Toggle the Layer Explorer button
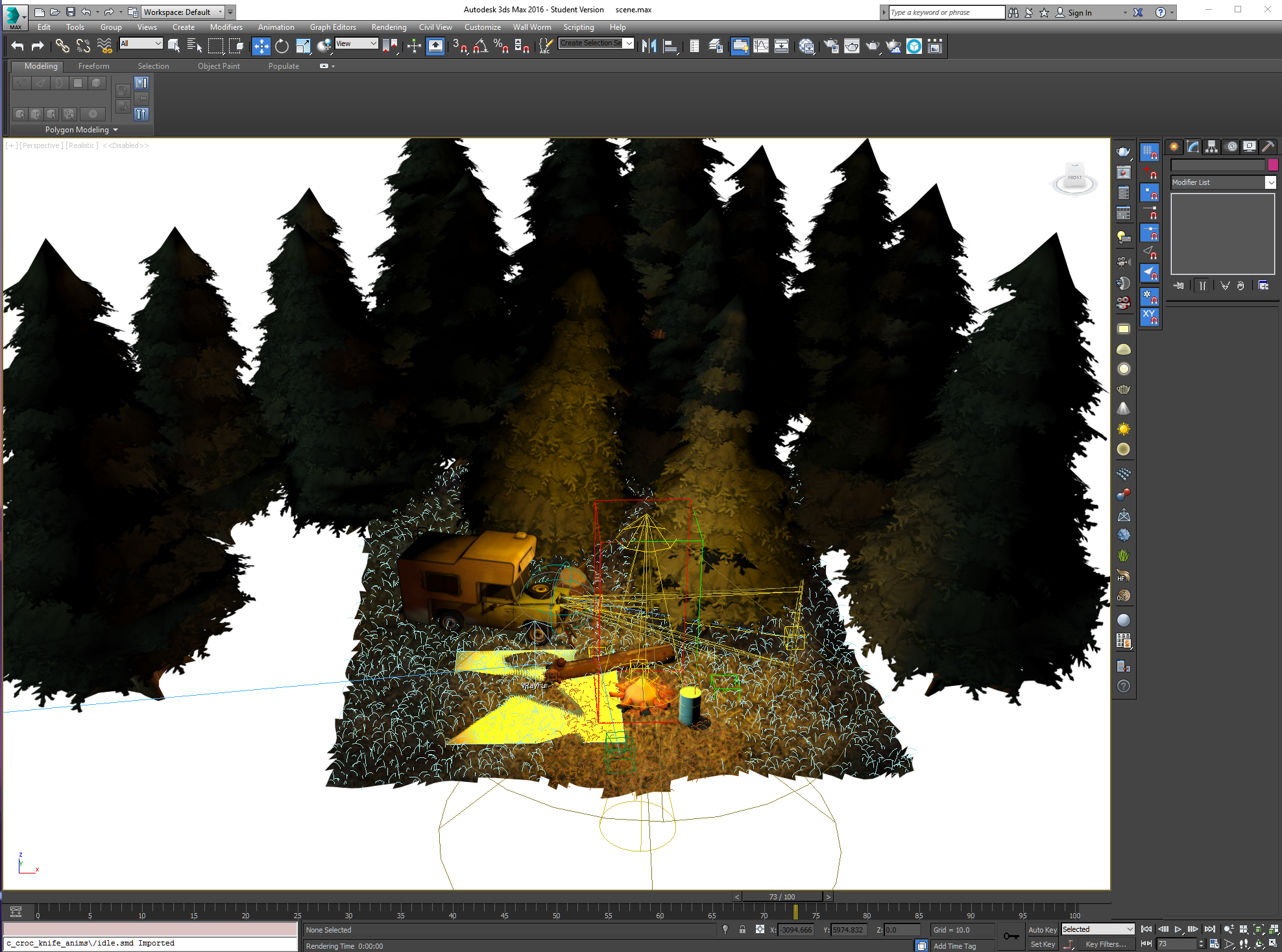Screen dimensions: 1282x952 716,45
